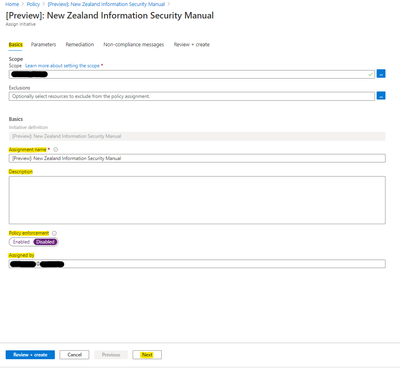Click the Cancel button
The height and width of the screenshot is (368, 400).
[74, 355]
